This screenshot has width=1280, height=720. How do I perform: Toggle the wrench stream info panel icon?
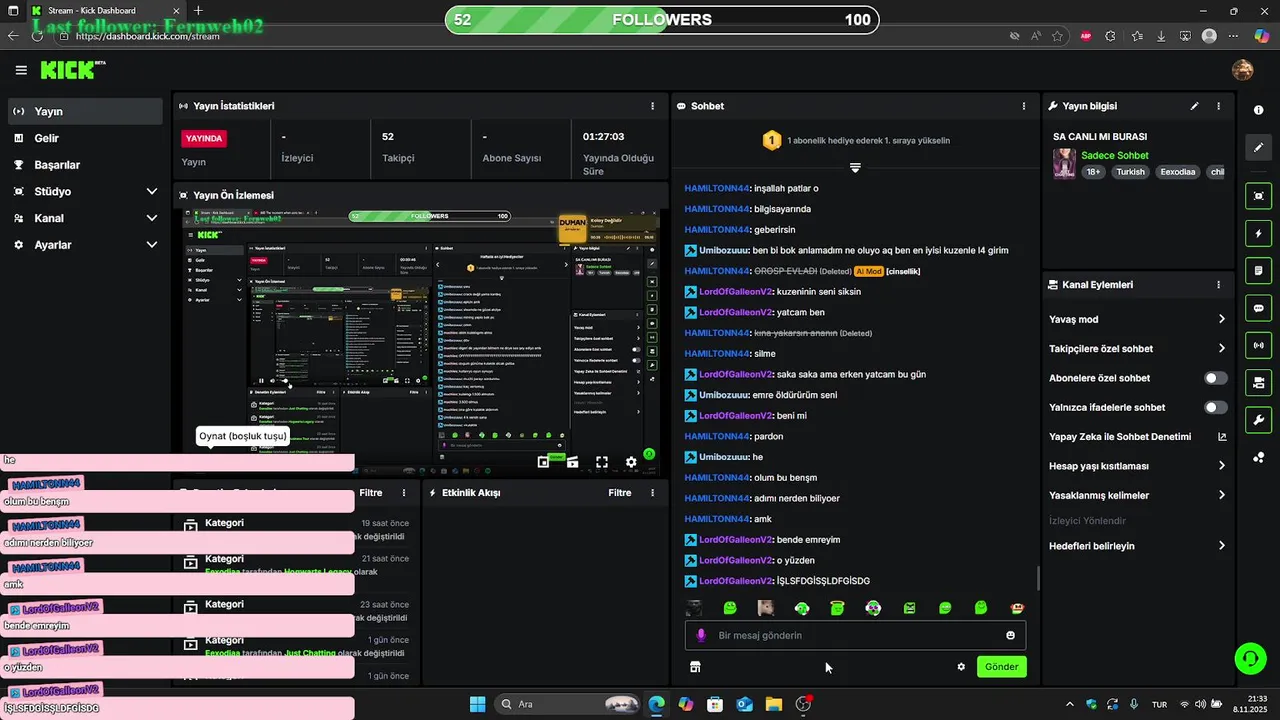click(1258, 419)
